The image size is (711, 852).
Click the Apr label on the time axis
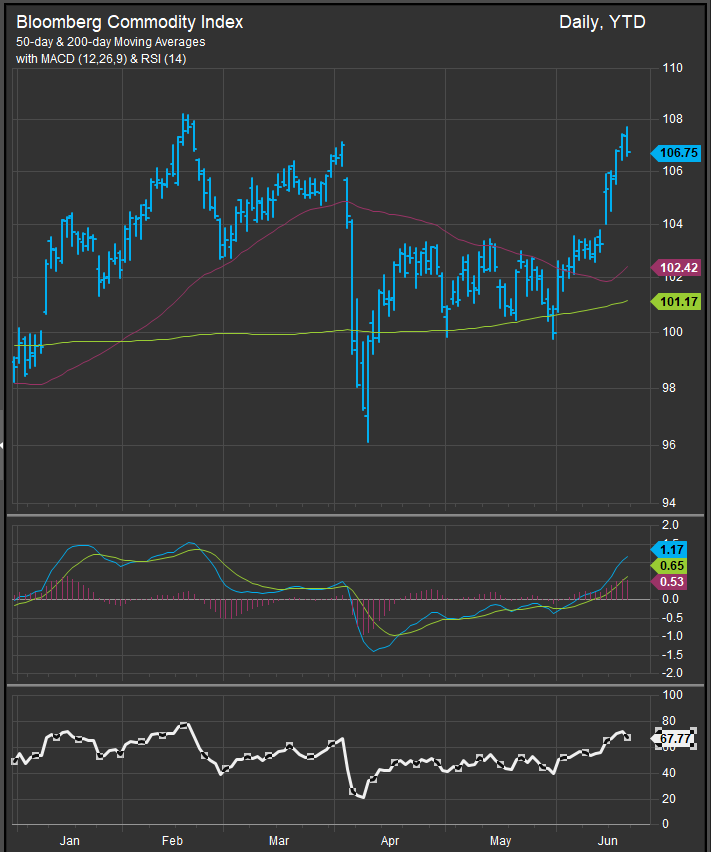tap(390, 841)
